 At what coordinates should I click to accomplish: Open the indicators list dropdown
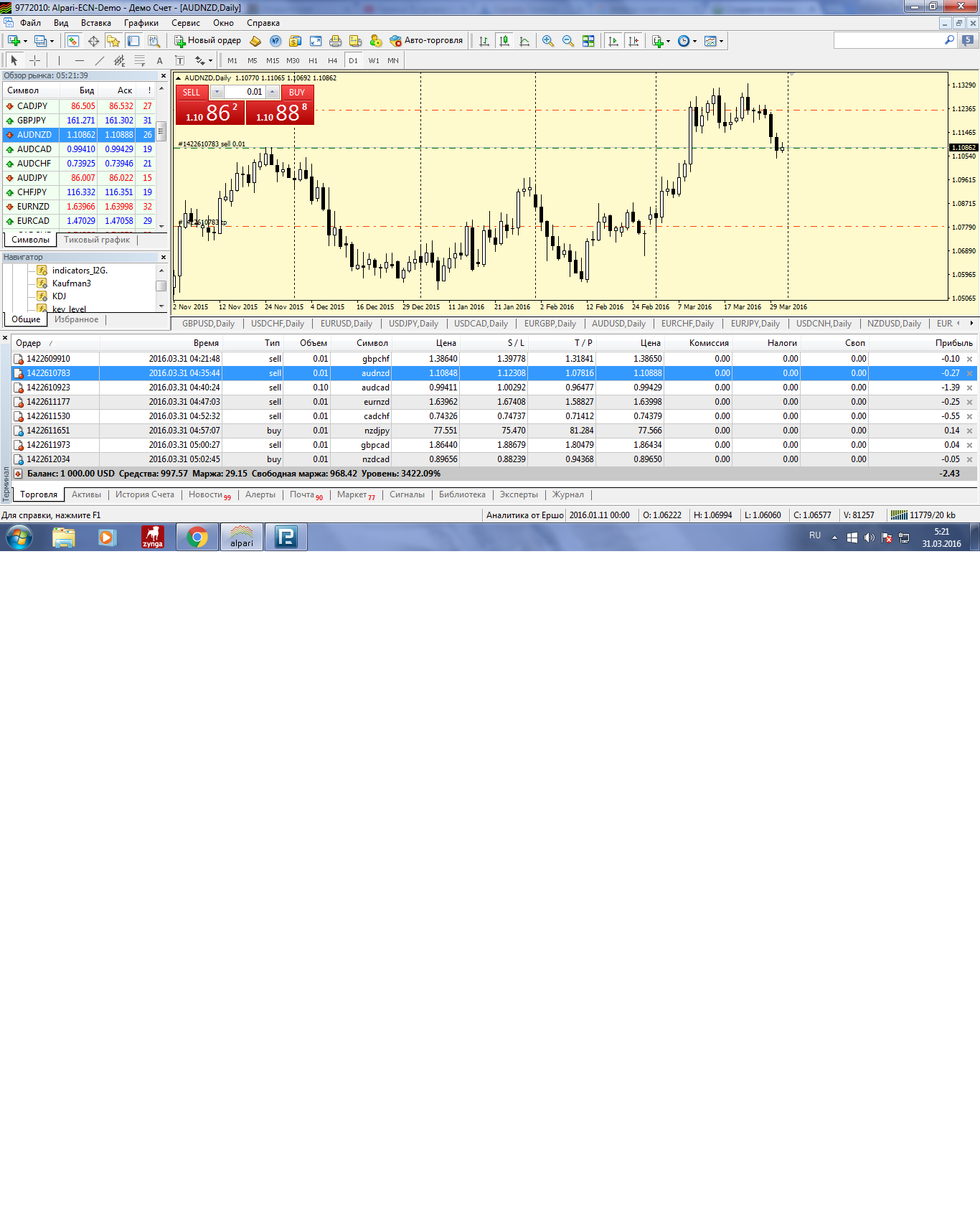click(660, 41)
